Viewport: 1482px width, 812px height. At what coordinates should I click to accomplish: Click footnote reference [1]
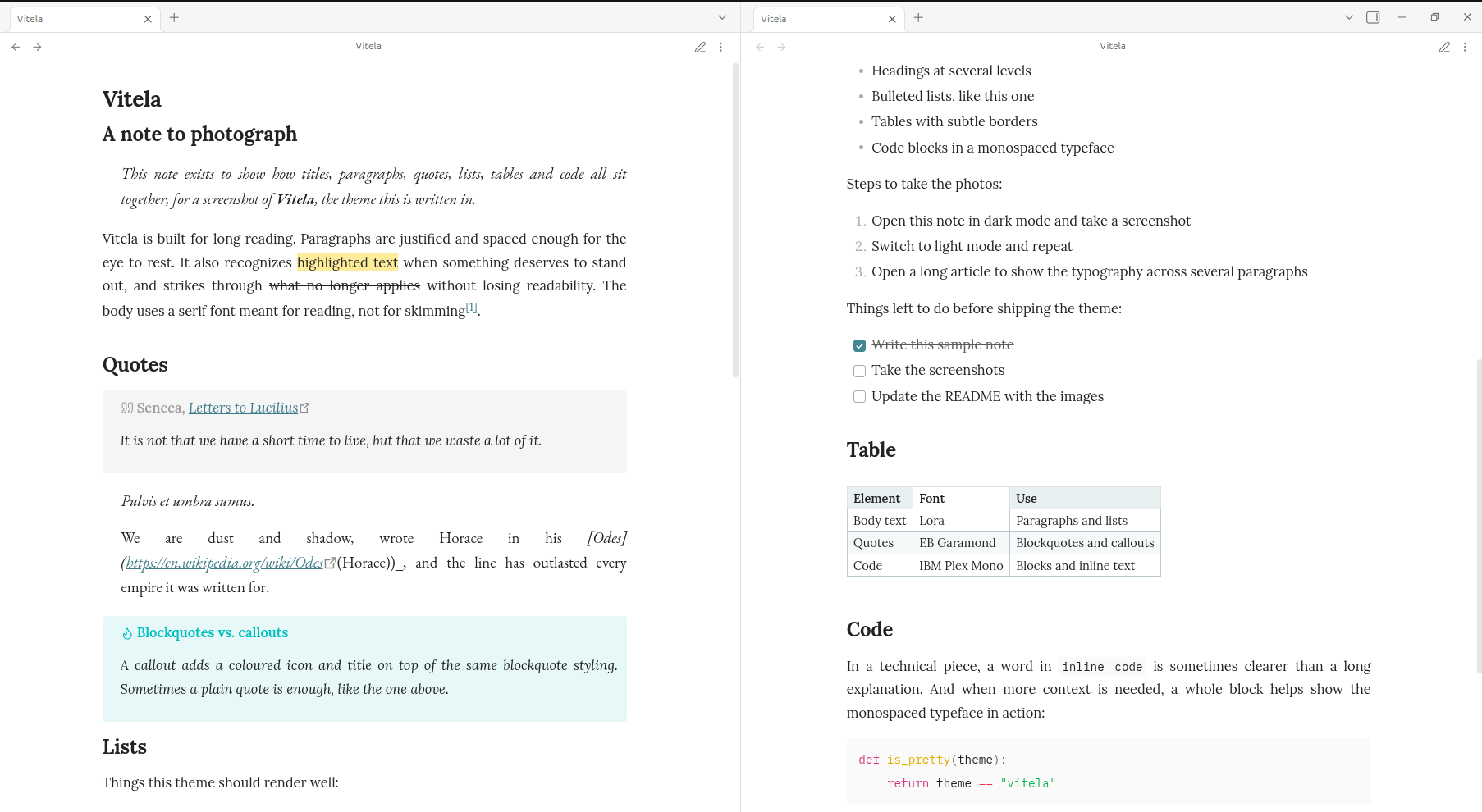coord(471,307)
